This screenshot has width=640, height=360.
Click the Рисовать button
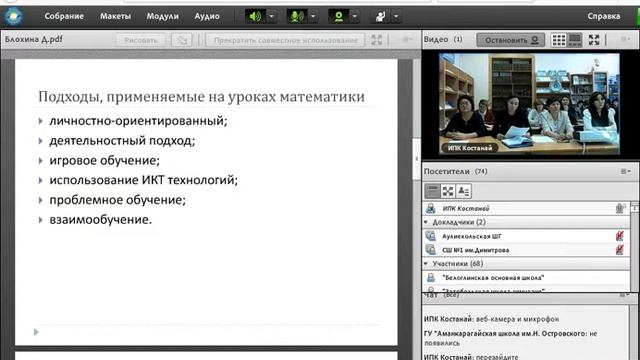[141, 40]
